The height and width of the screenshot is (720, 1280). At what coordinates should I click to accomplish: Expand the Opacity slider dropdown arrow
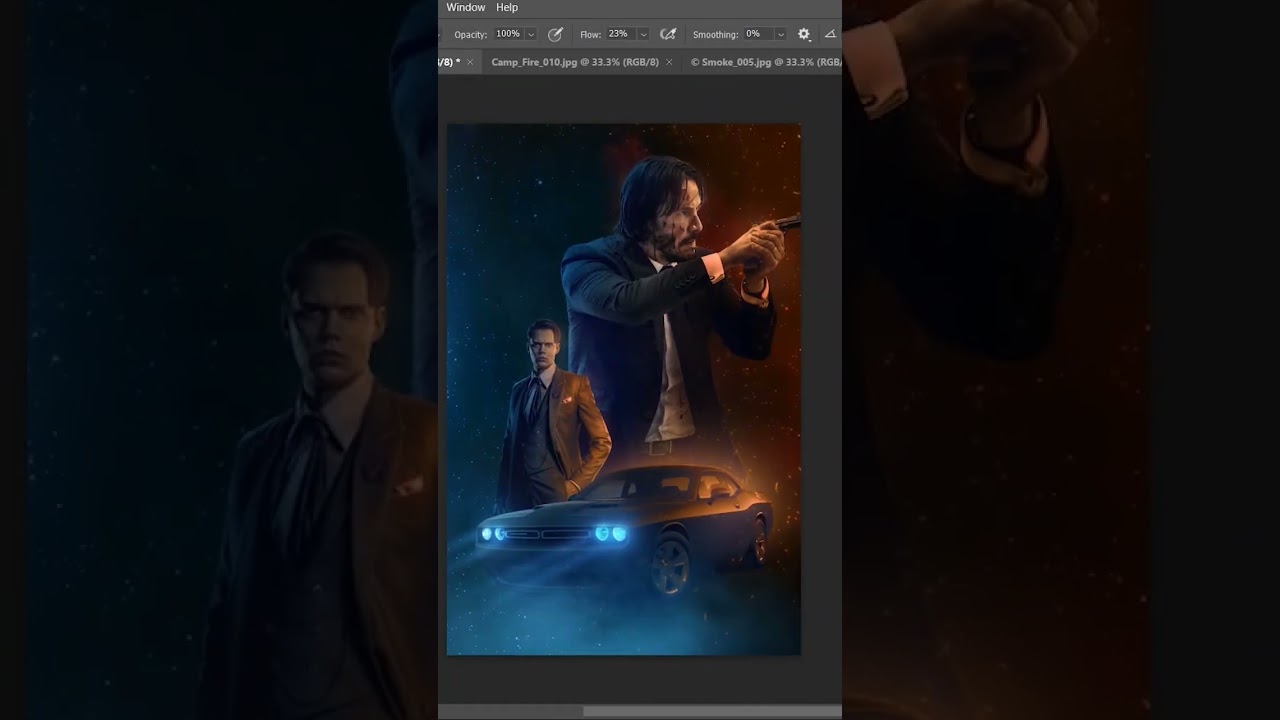coord(531,34)
